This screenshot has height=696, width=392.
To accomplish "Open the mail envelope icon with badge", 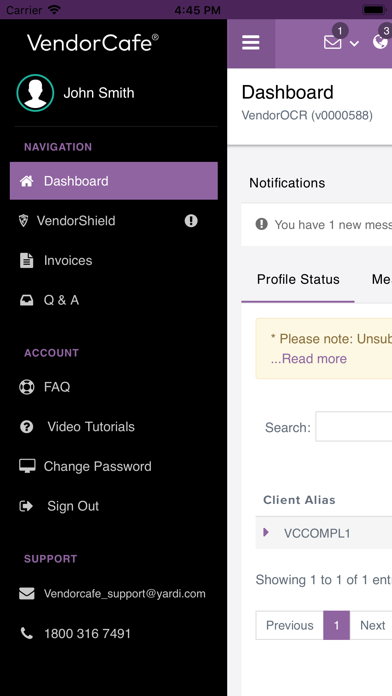I will (x=333, y=42).
